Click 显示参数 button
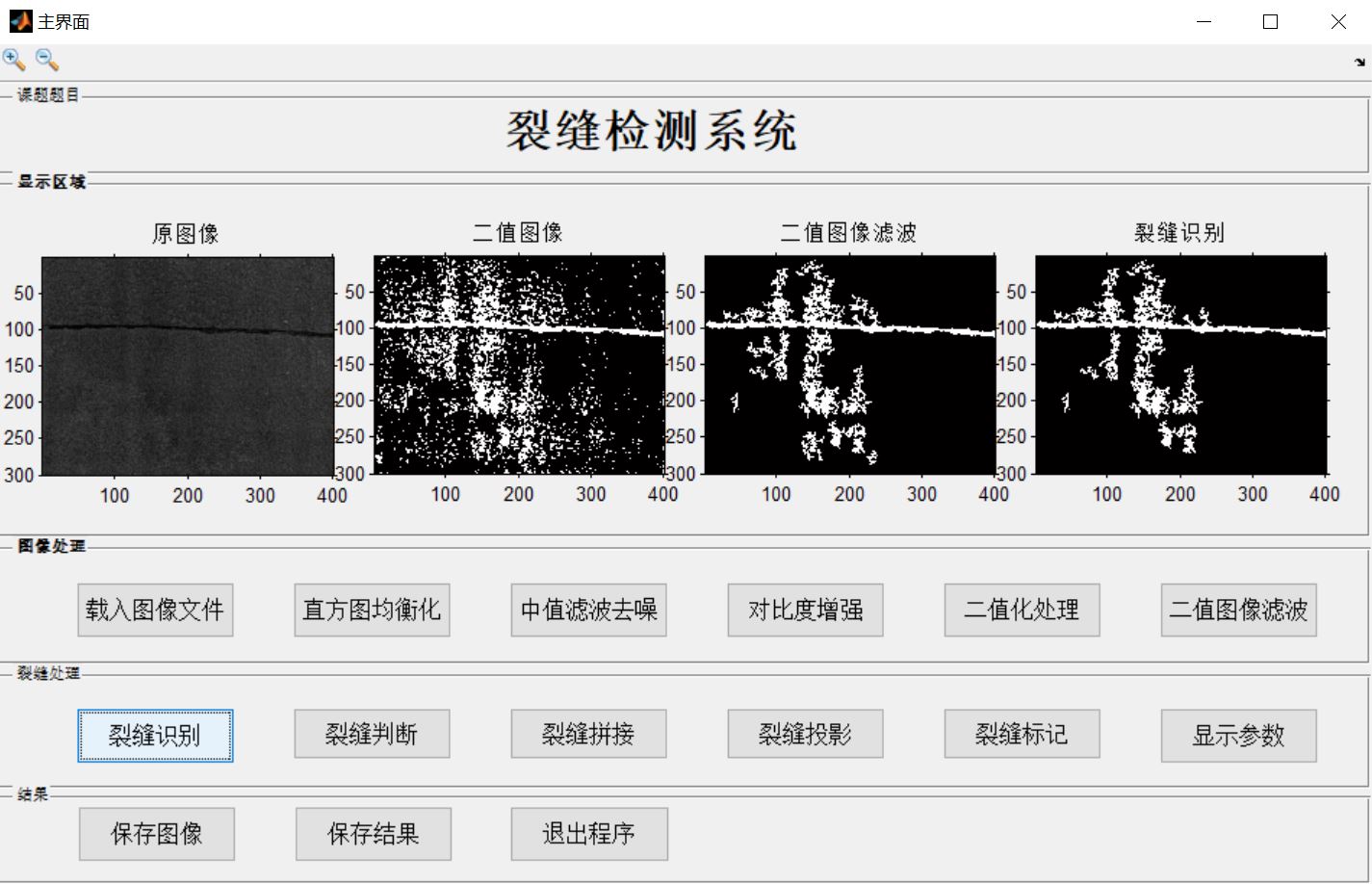This screenshot has width=1372, height=884. 1238,736
